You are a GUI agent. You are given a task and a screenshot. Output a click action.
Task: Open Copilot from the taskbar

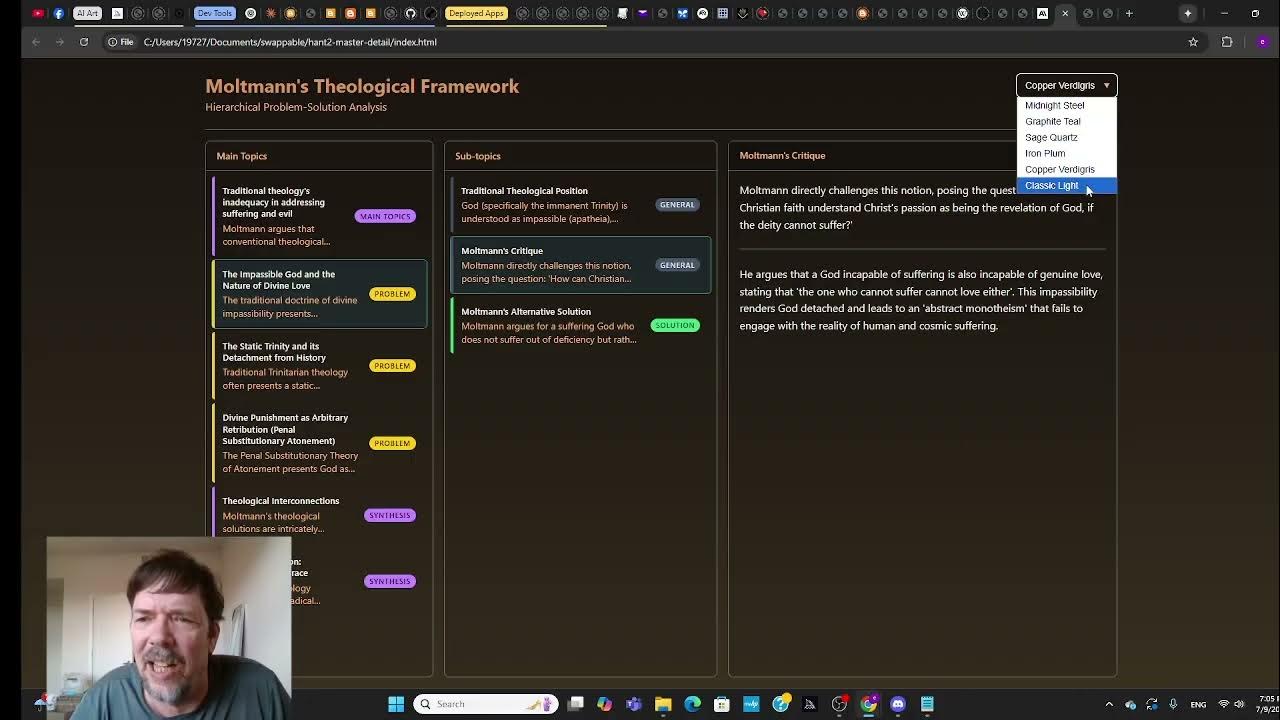click(x=604, y=703)
